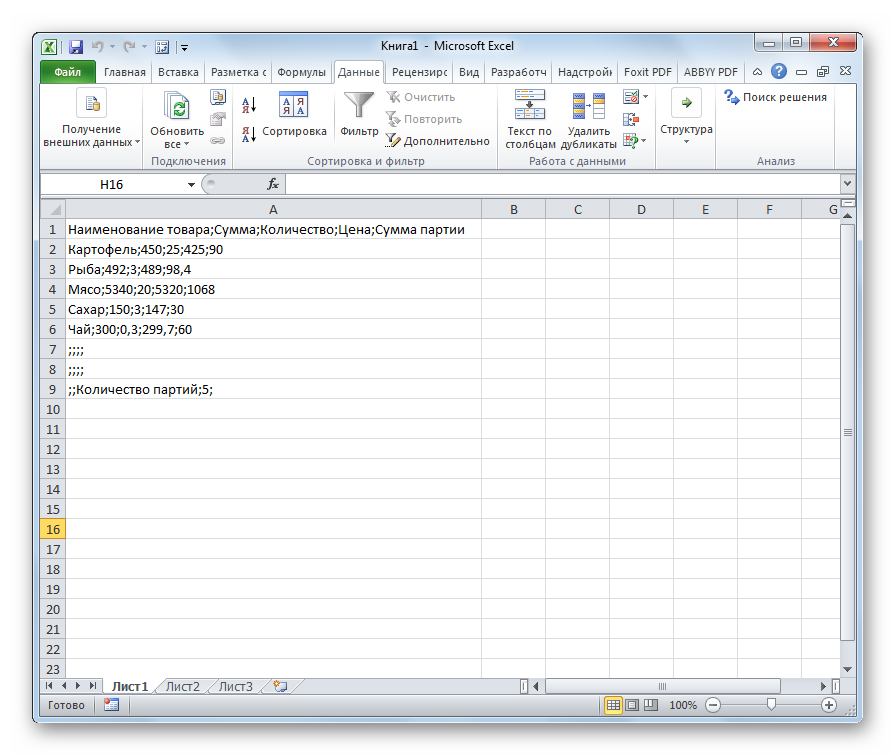Switch to Page Break Preview view

pyautogui.click(x=651, y=705)
